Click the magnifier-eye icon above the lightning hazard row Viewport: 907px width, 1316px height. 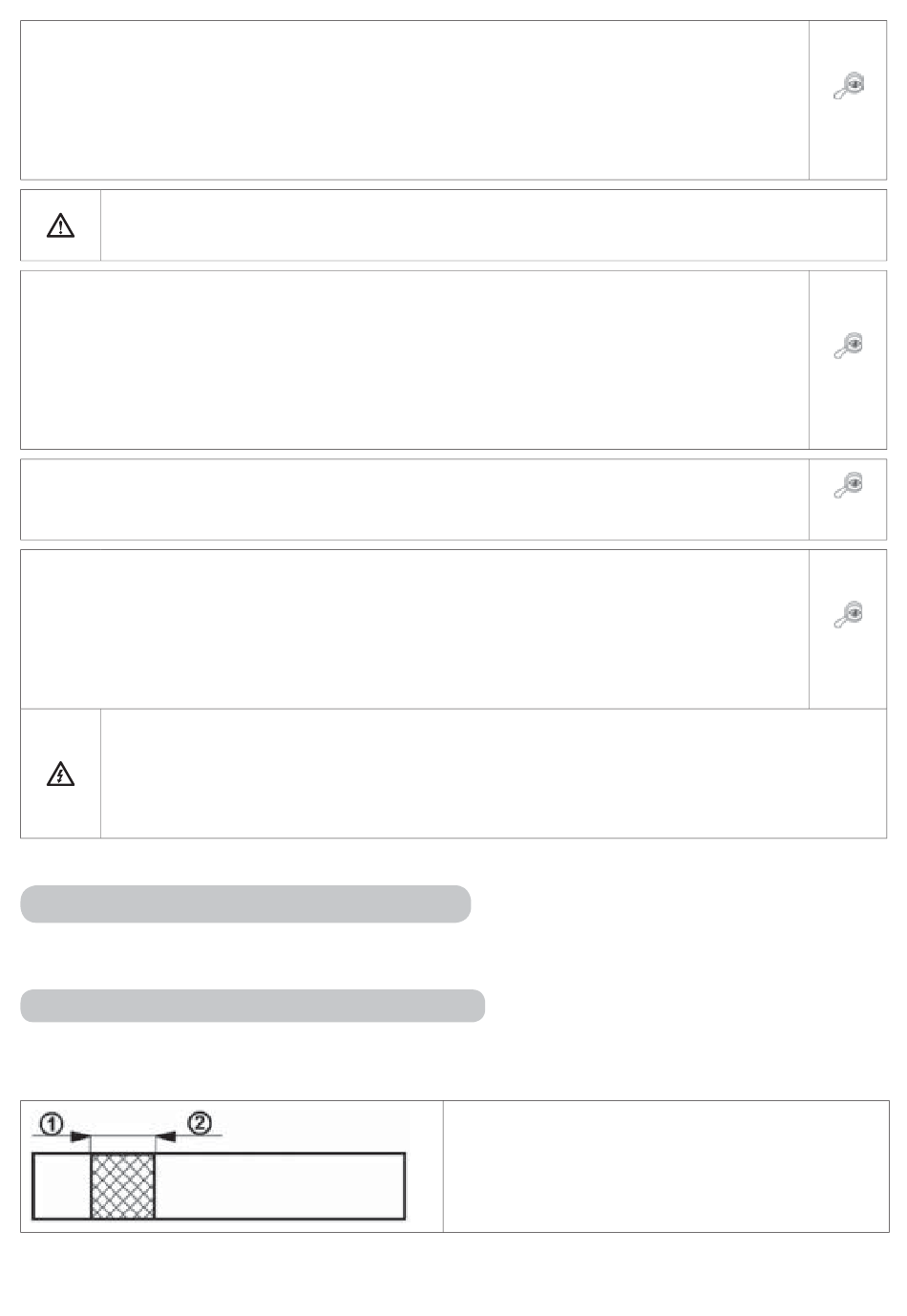coord(848,615)
